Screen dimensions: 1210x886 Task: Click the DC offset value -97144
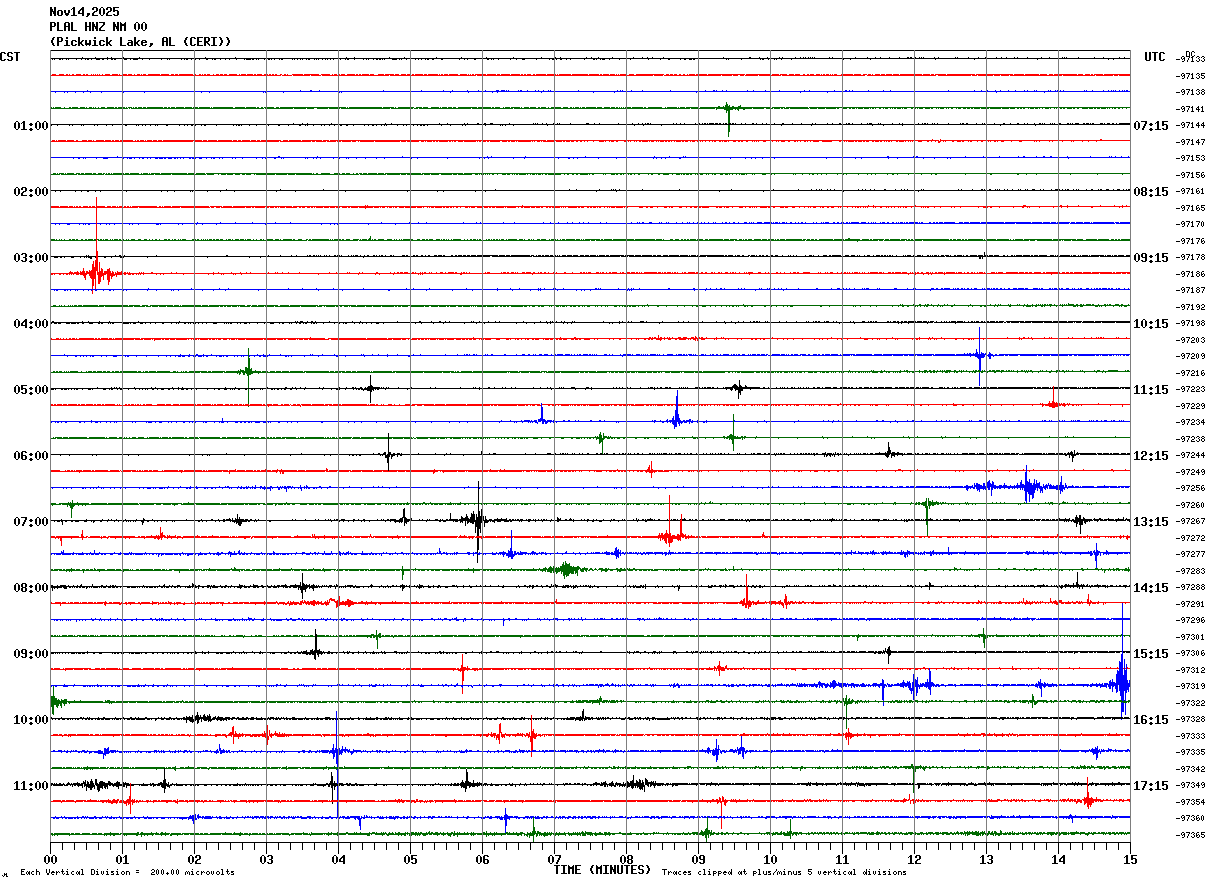1191,125
